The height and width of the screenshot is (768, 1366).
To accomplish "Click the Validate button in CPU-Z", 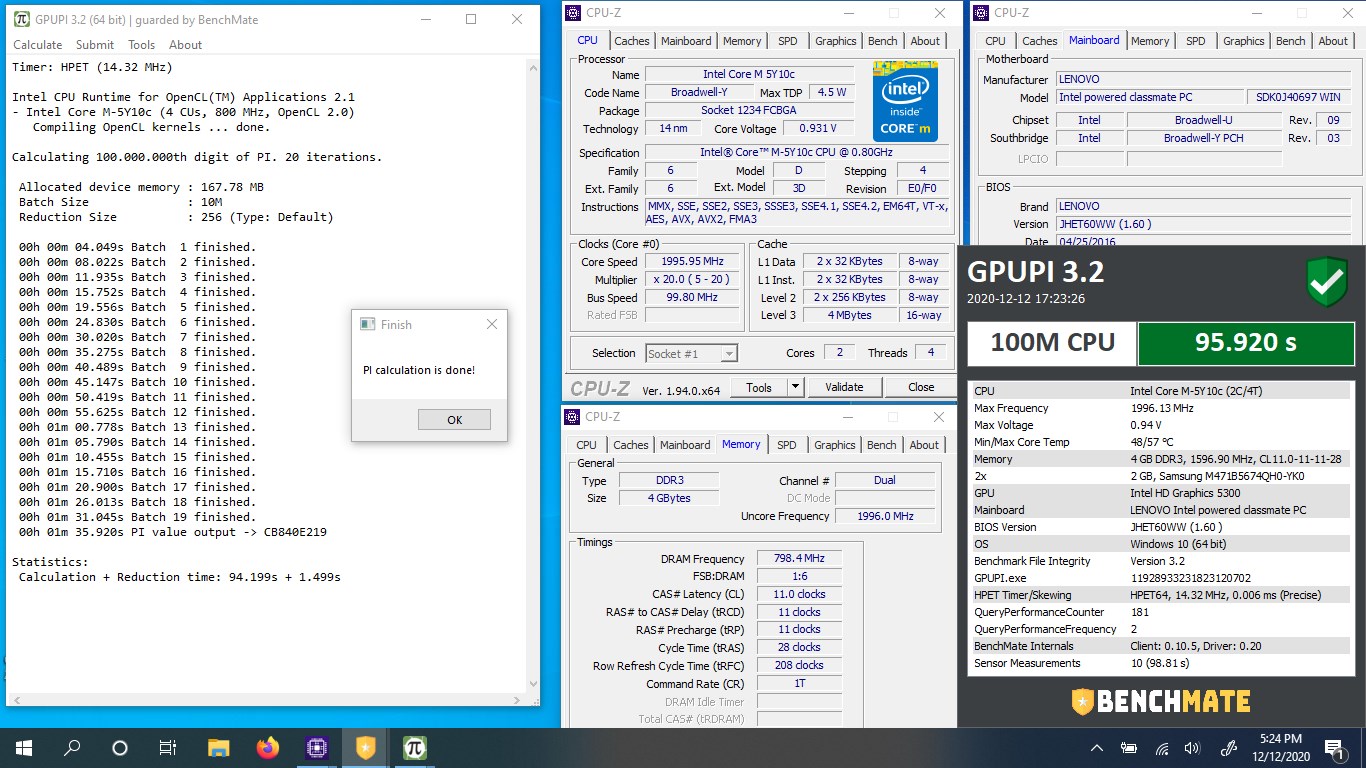I will pyautogui.click(x=844, y=387).
